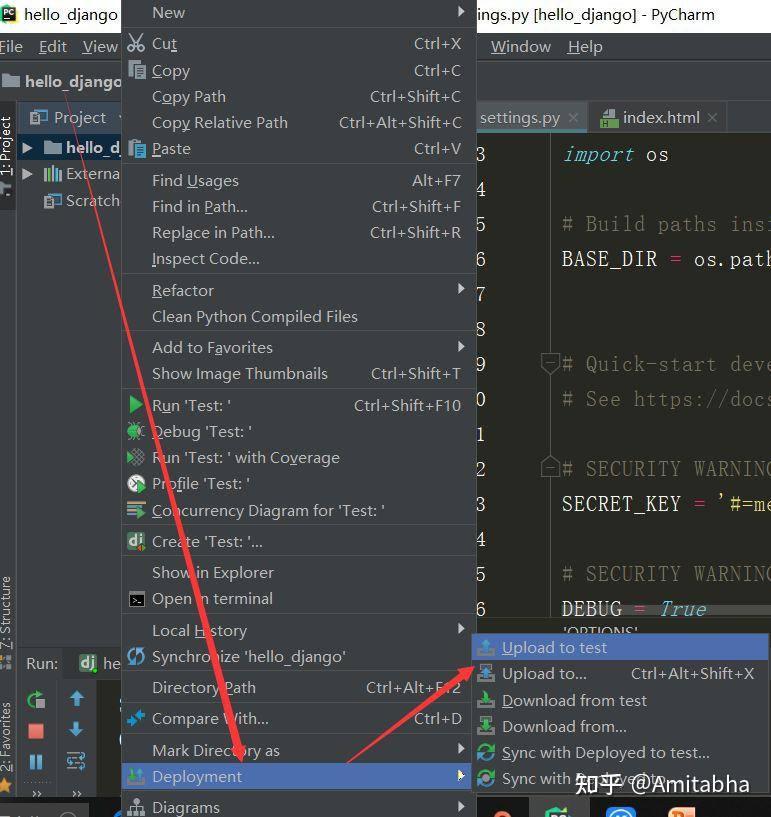The width and height of the screenshot is (771, 817).
Task: Click the Open in terminal icon
Action: [x=137, y=600]
